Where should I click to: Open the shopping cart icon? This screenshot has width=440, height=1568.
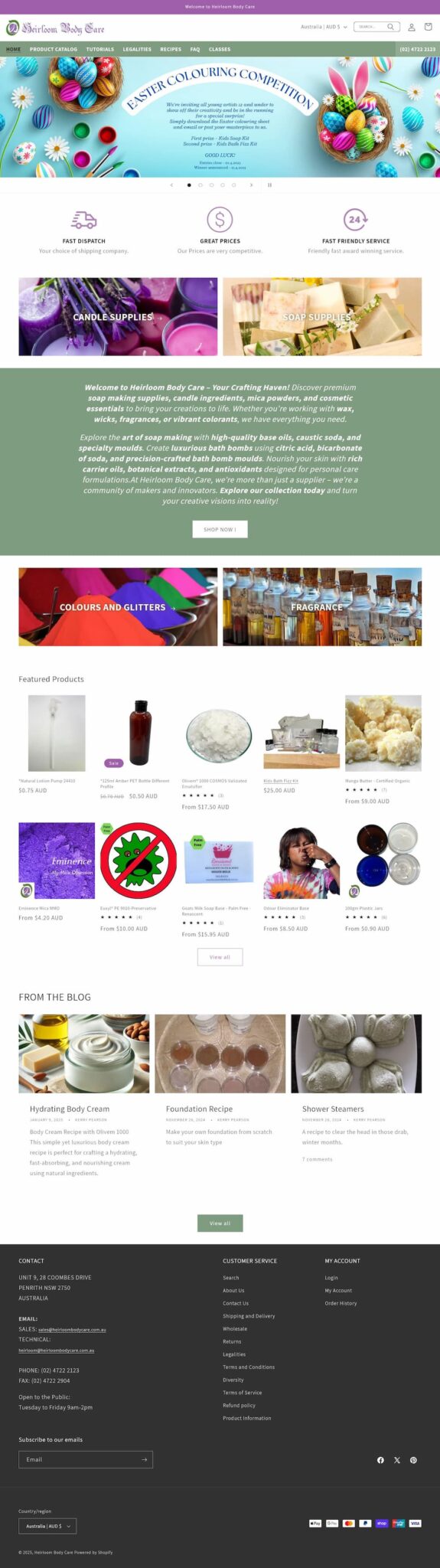[428, 27]
